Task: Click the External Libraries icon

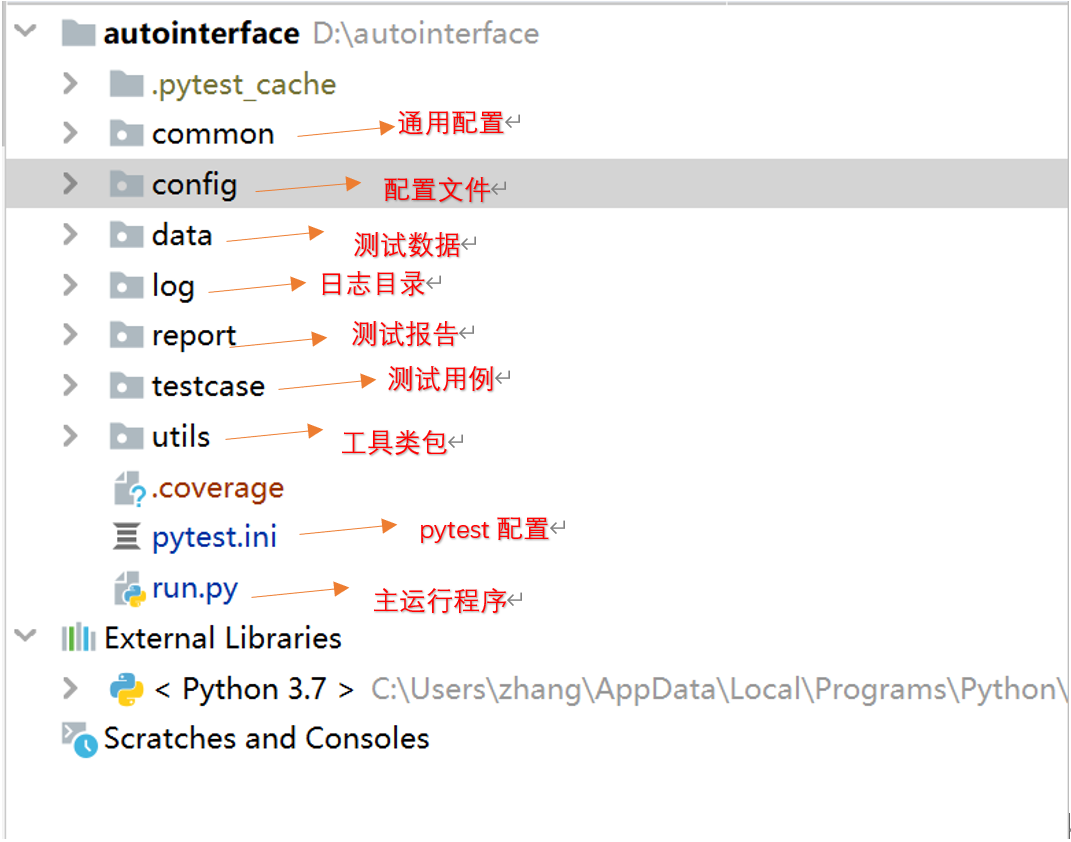Action: point(79,638)
